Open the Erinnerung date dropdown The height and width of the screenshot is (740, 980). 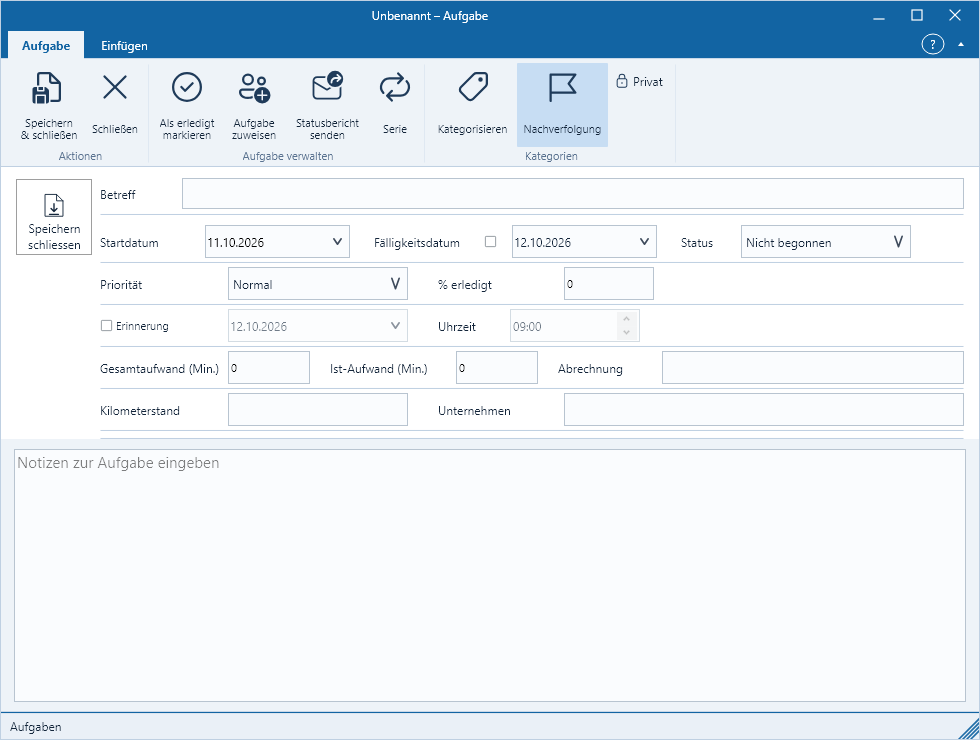pos(395,326)
